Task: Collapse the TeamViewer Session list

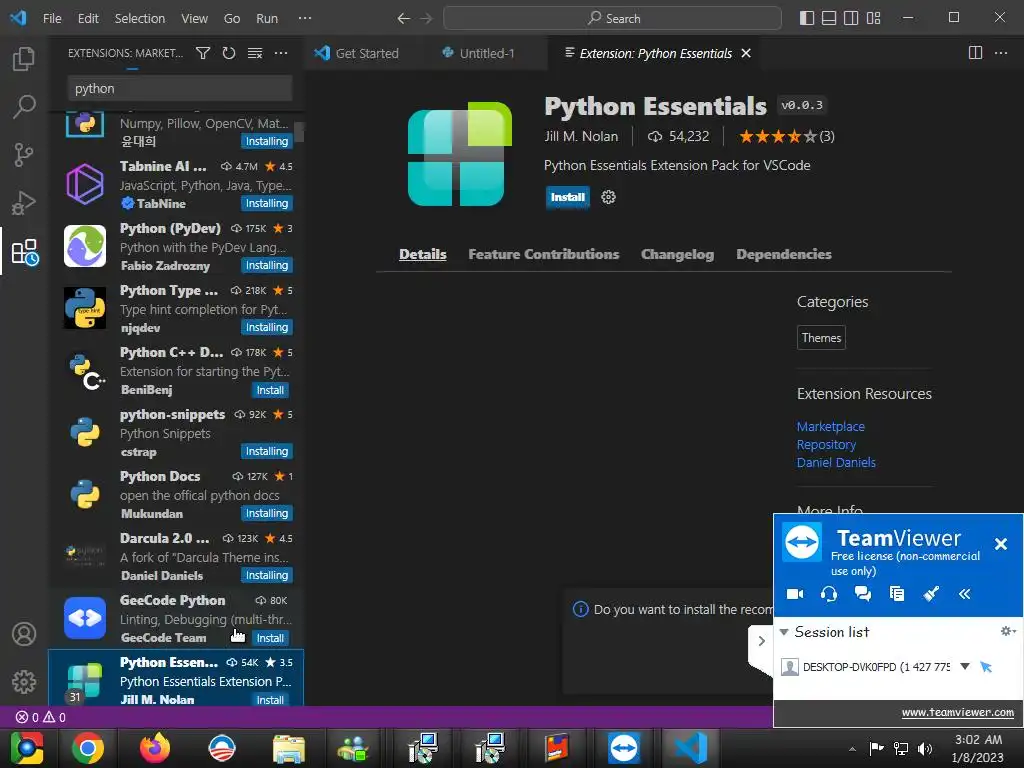Action: click(x=784, y=632)
